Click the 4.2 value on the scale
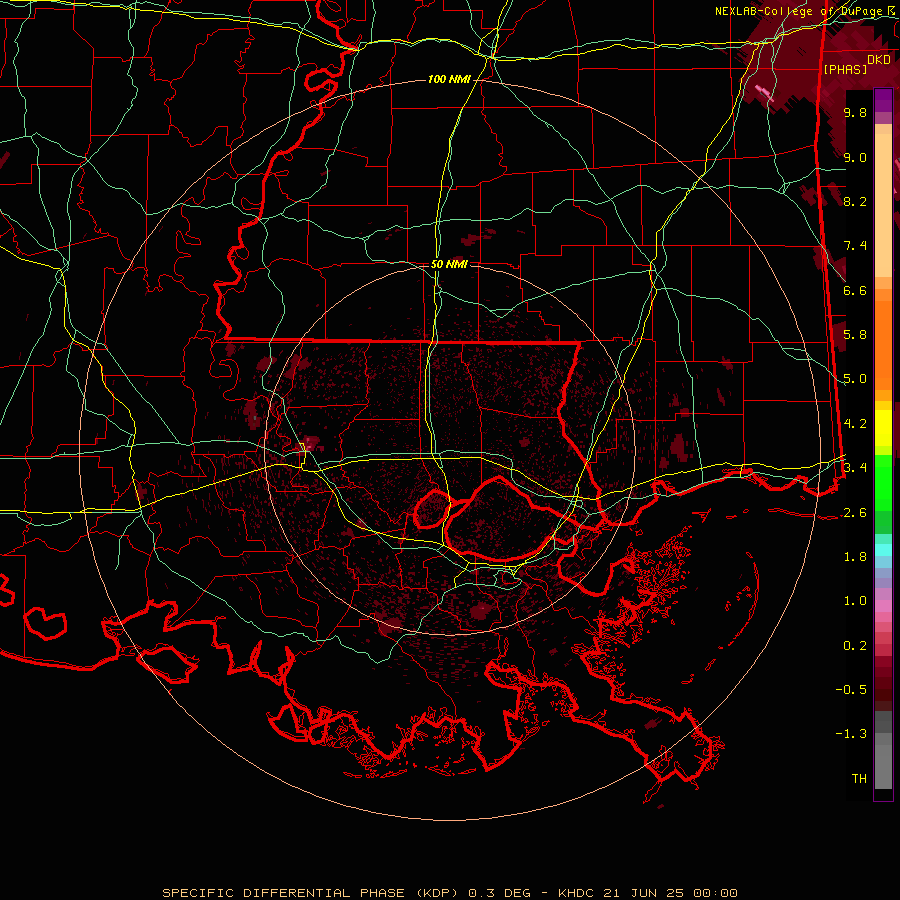900x900 pixels. coord(855,424)
